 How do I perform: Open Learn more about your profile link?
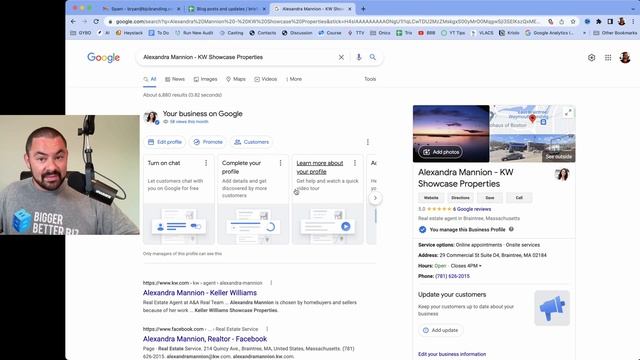(x=320, y=167)
